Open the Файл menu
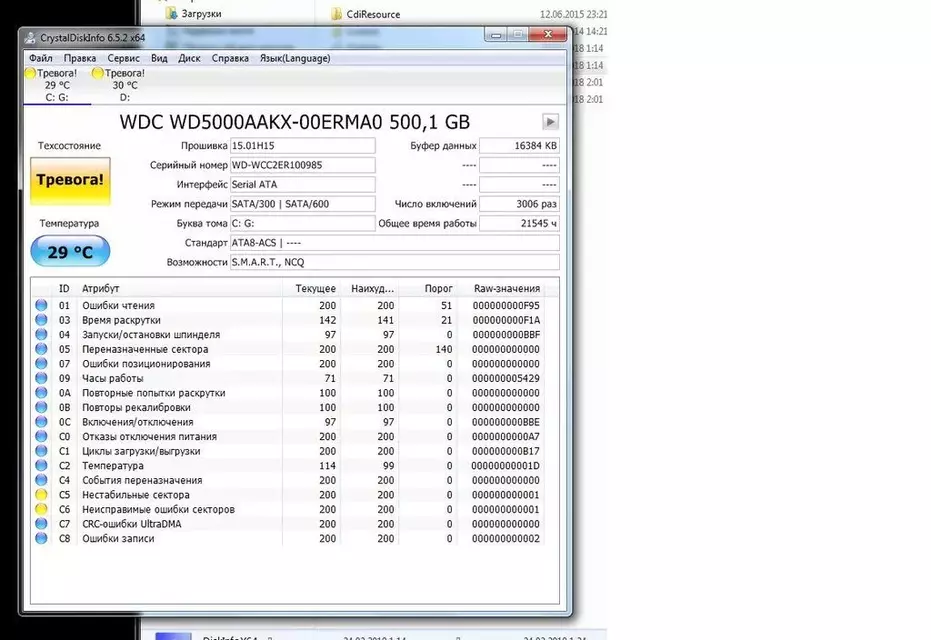 [40, 58]
